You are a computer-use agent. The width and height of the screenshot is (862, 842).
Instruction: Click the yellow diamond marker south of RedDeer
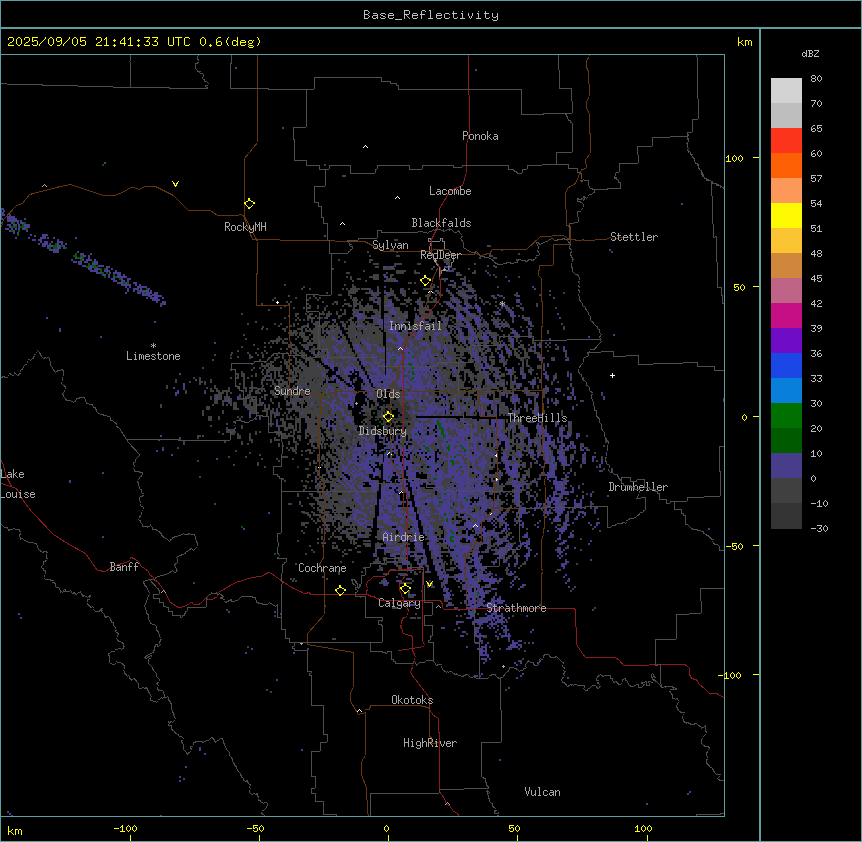pyautogui.click(x=426, y=281)
